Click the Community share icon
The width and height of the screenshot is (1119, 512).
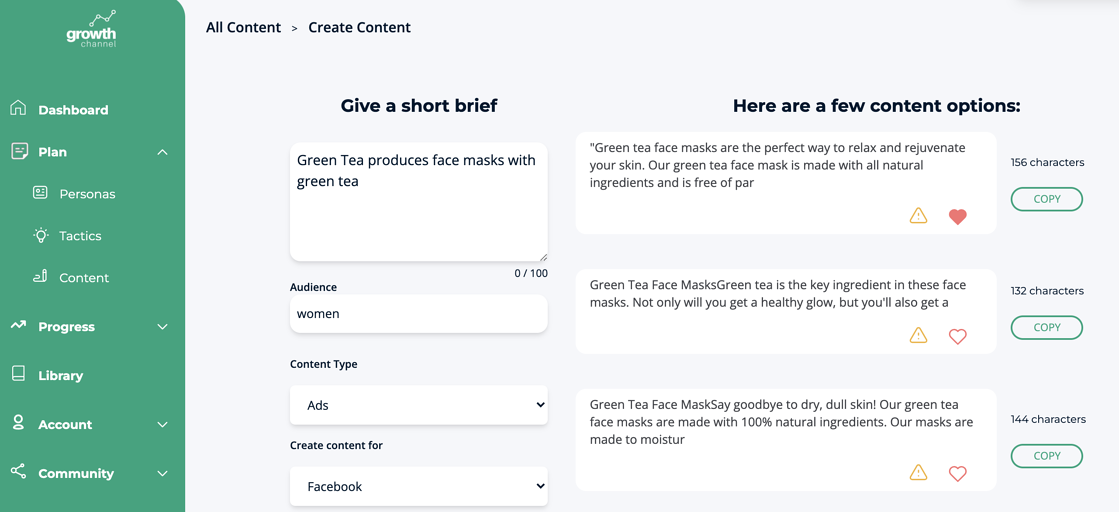19,472
